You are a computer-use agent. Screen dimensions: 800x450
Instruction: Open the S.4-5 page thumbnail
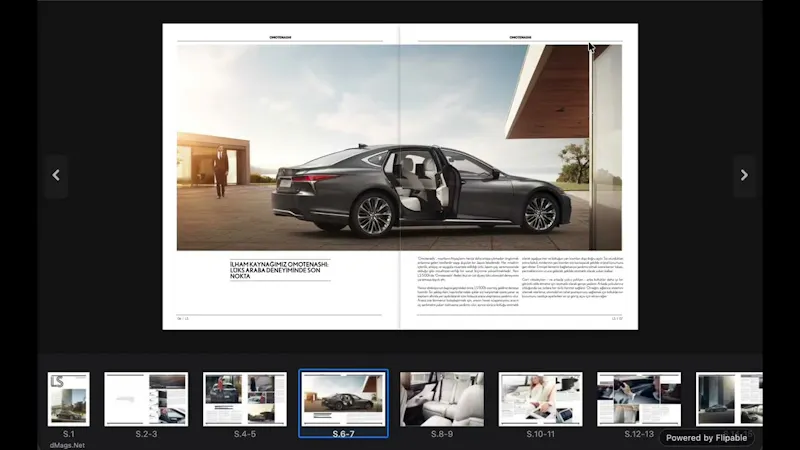(244, 399)
